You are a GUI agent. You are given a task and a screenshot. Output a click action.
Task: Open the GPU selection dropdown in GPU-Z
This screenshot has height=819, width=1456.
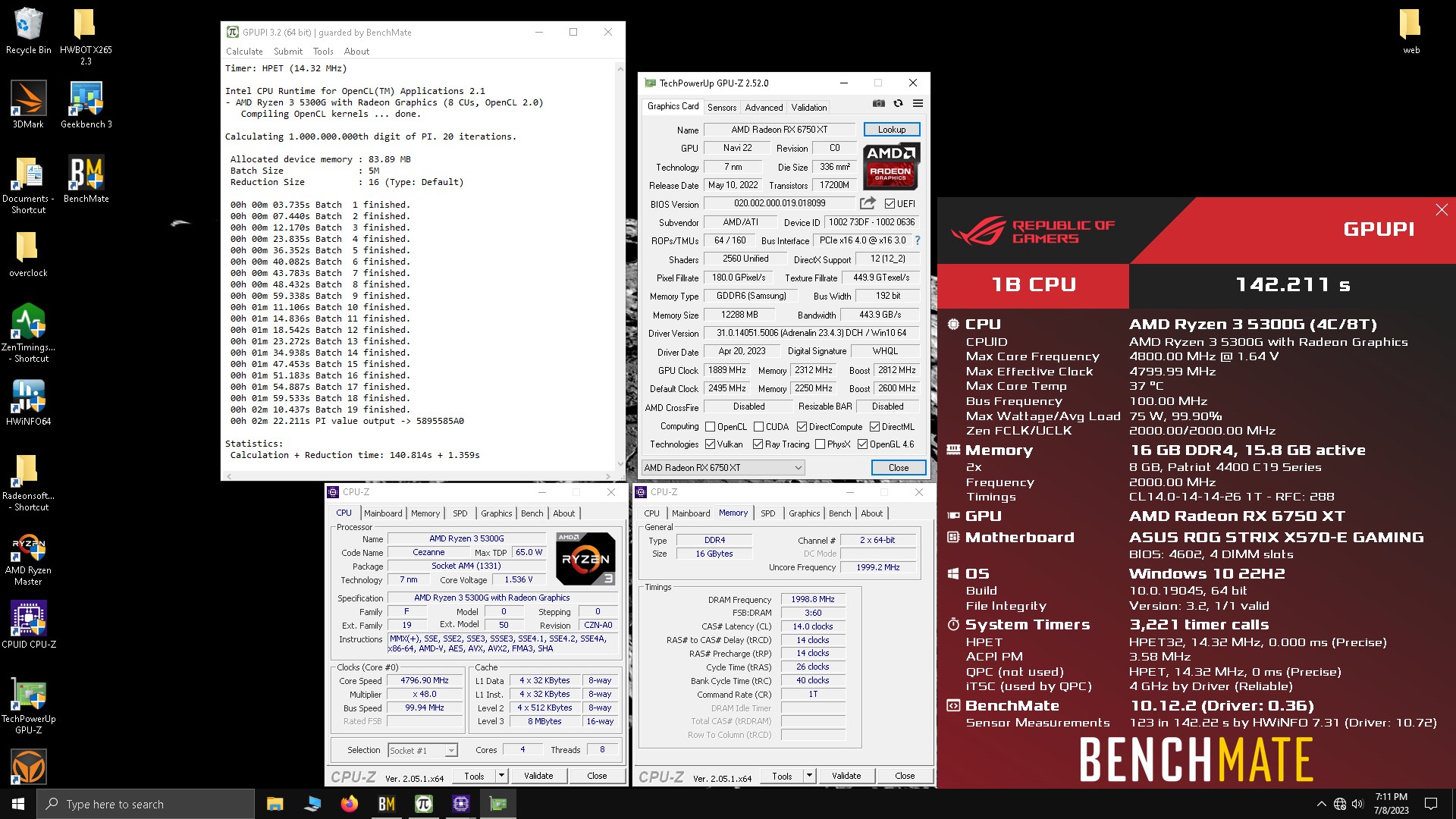click(x=723, y=468)
